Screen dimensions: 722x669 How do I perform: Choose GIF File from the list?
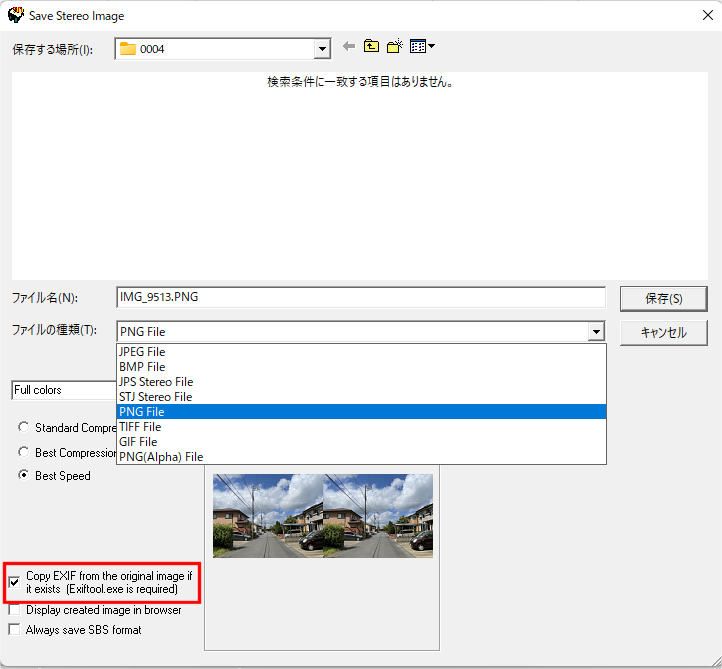(361, 442)
